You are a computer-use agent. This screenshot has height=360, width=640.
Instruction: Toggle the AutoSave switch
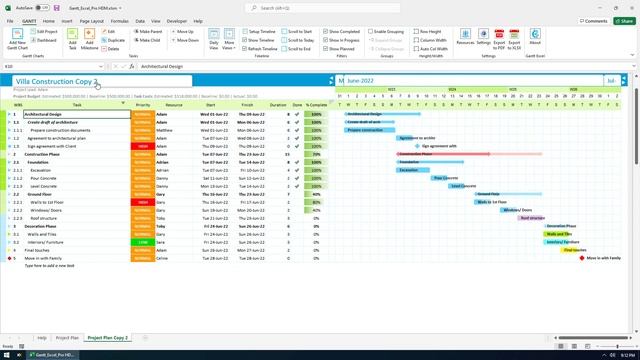[42, 8]
